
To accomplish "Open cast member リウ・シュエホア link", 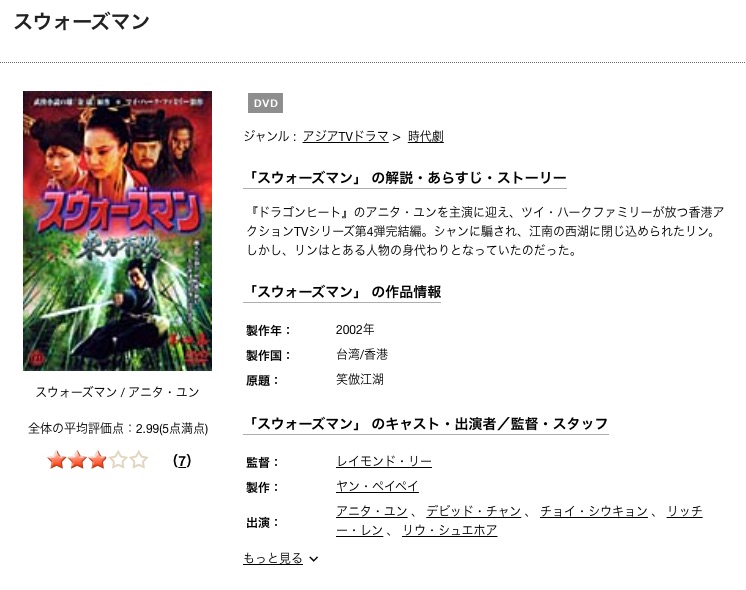I will coord(450,530).
